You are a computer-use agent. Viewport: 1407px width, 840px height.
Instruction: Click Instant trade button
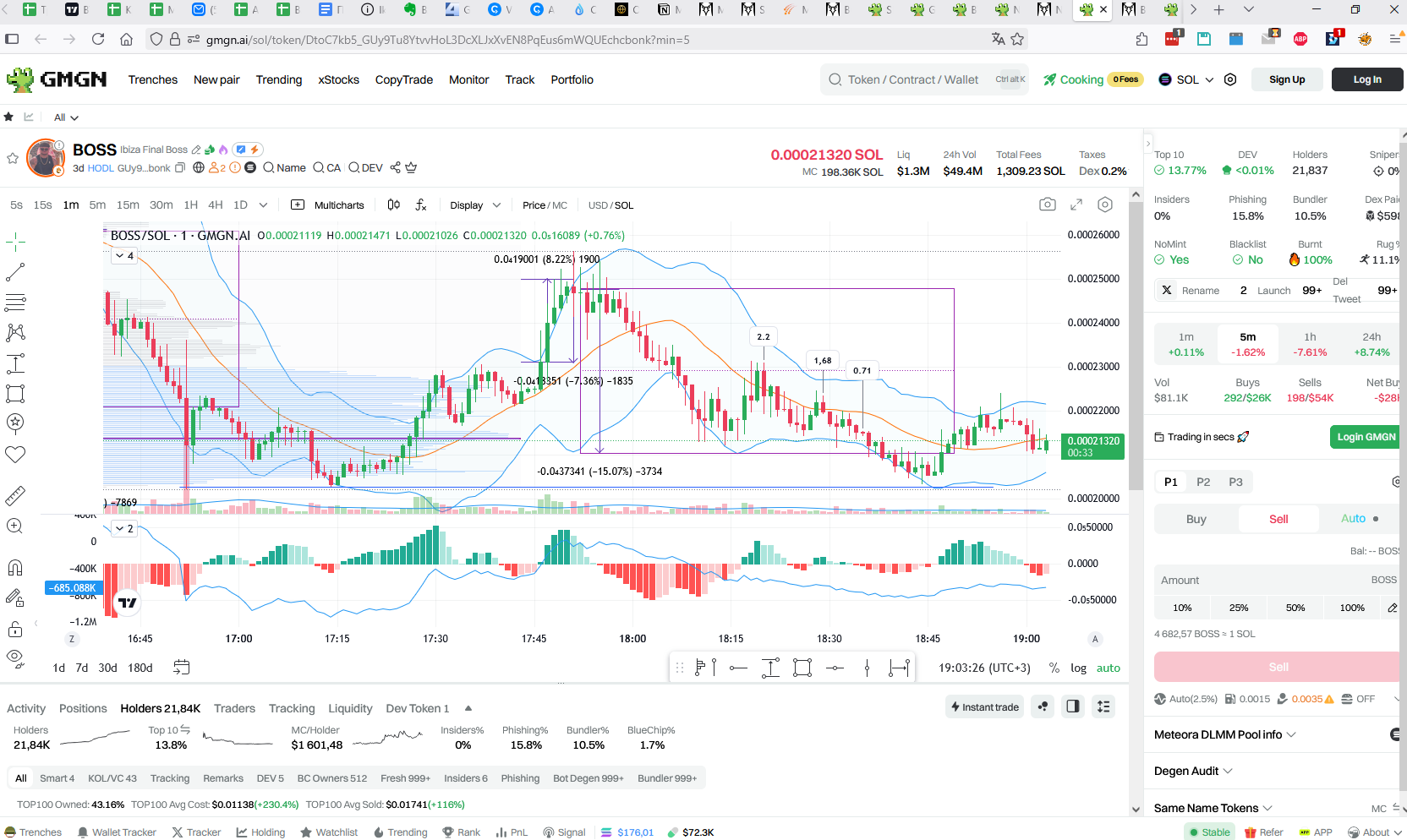984,706
